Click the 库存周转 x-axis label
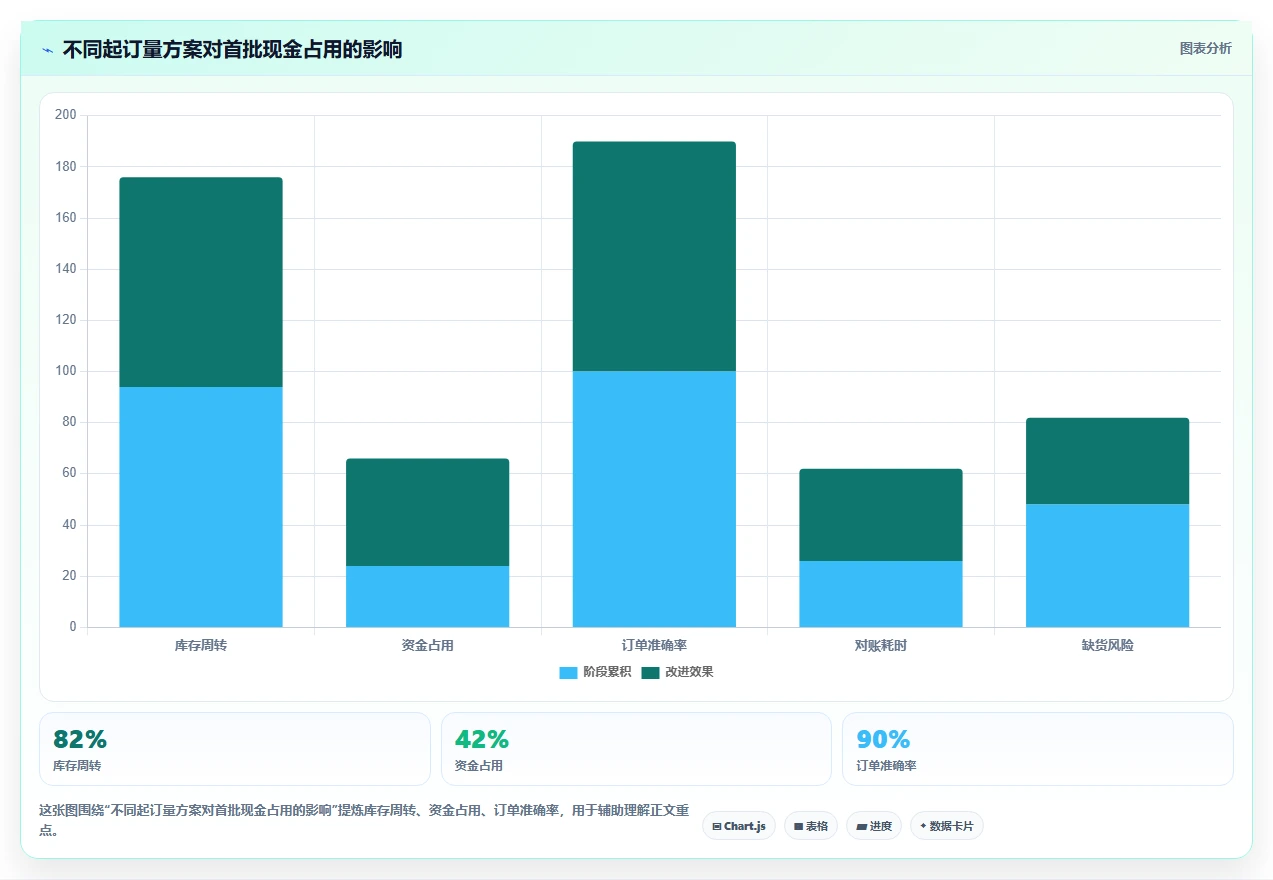 (x=201, y=646)
